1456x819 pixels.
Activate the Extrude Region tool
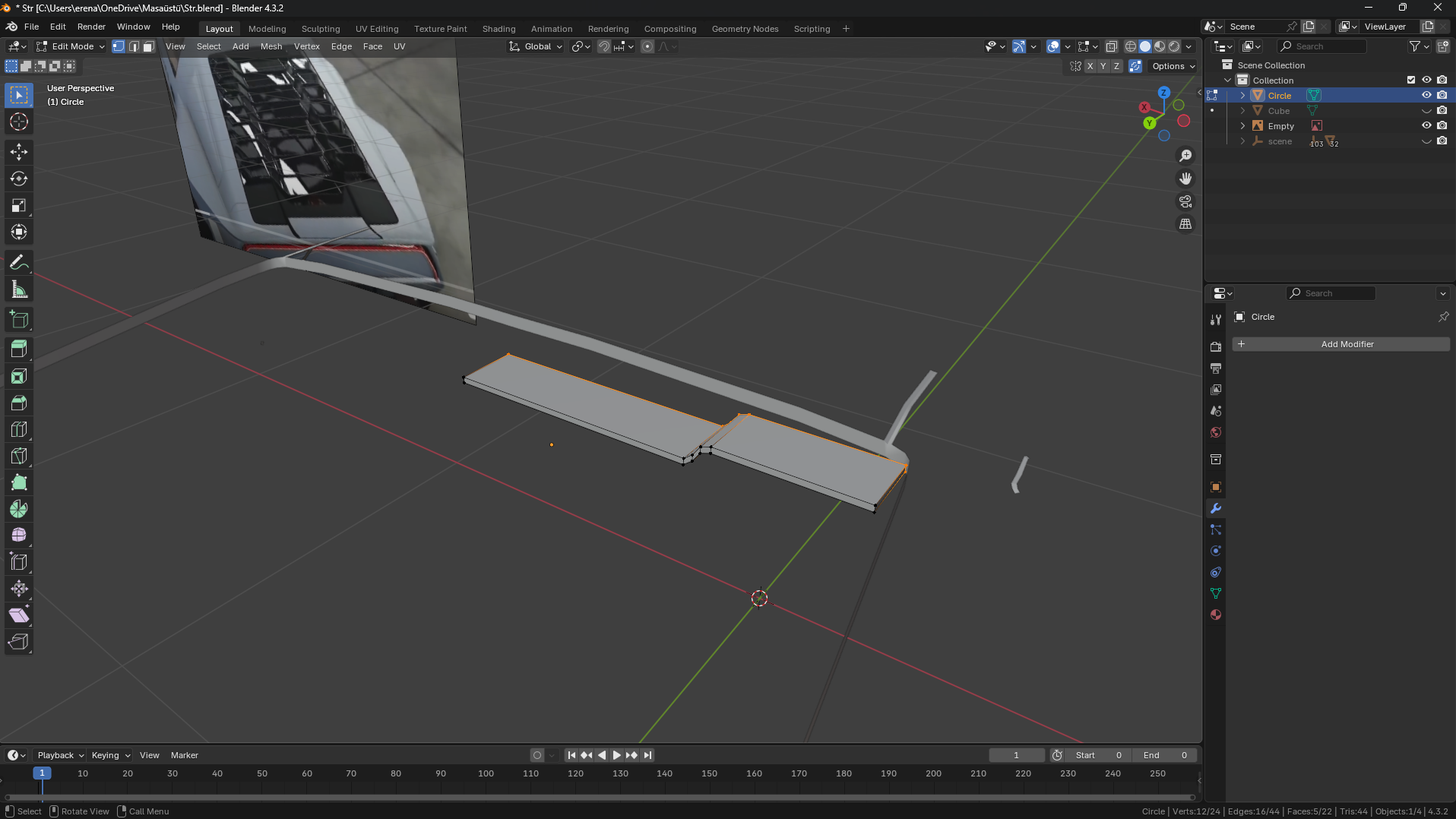19,349
